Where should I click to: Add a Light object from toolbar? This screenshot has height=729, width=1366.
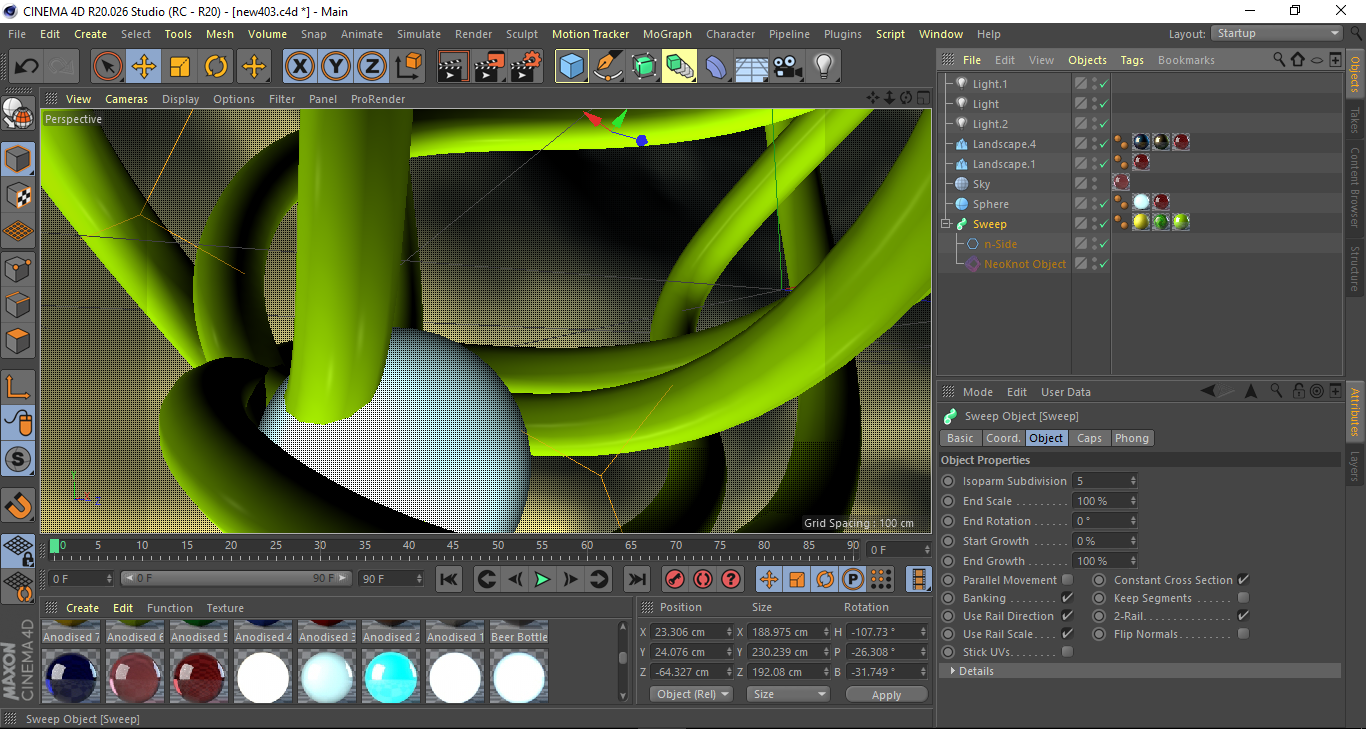[824, 67]
